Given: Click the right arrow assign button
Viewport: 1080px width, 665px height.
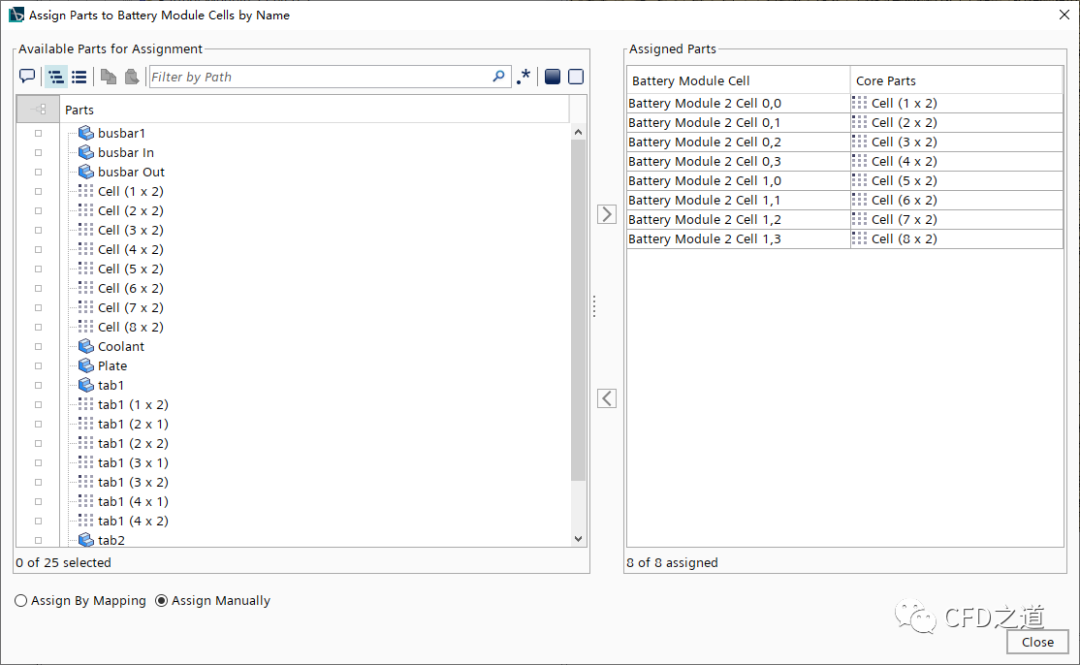Looking at the screenshot, I should (x=606, y=214).
